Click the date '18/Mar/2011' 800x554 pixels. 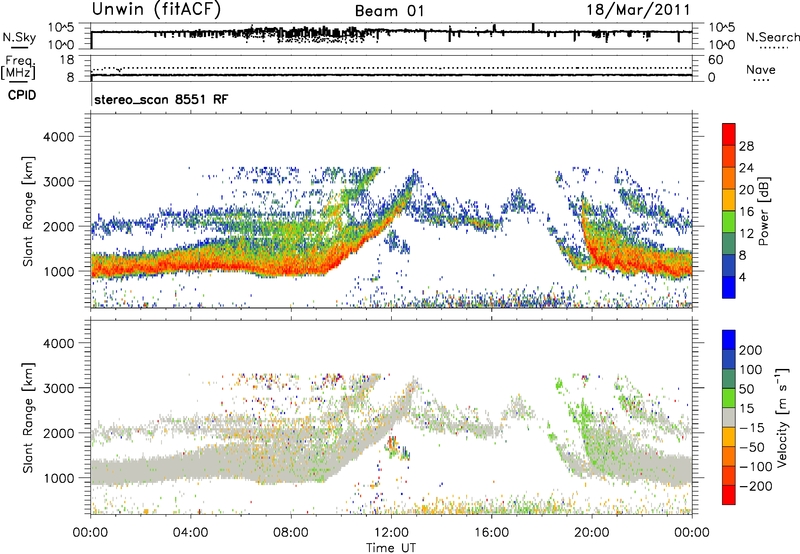point(638,9)
